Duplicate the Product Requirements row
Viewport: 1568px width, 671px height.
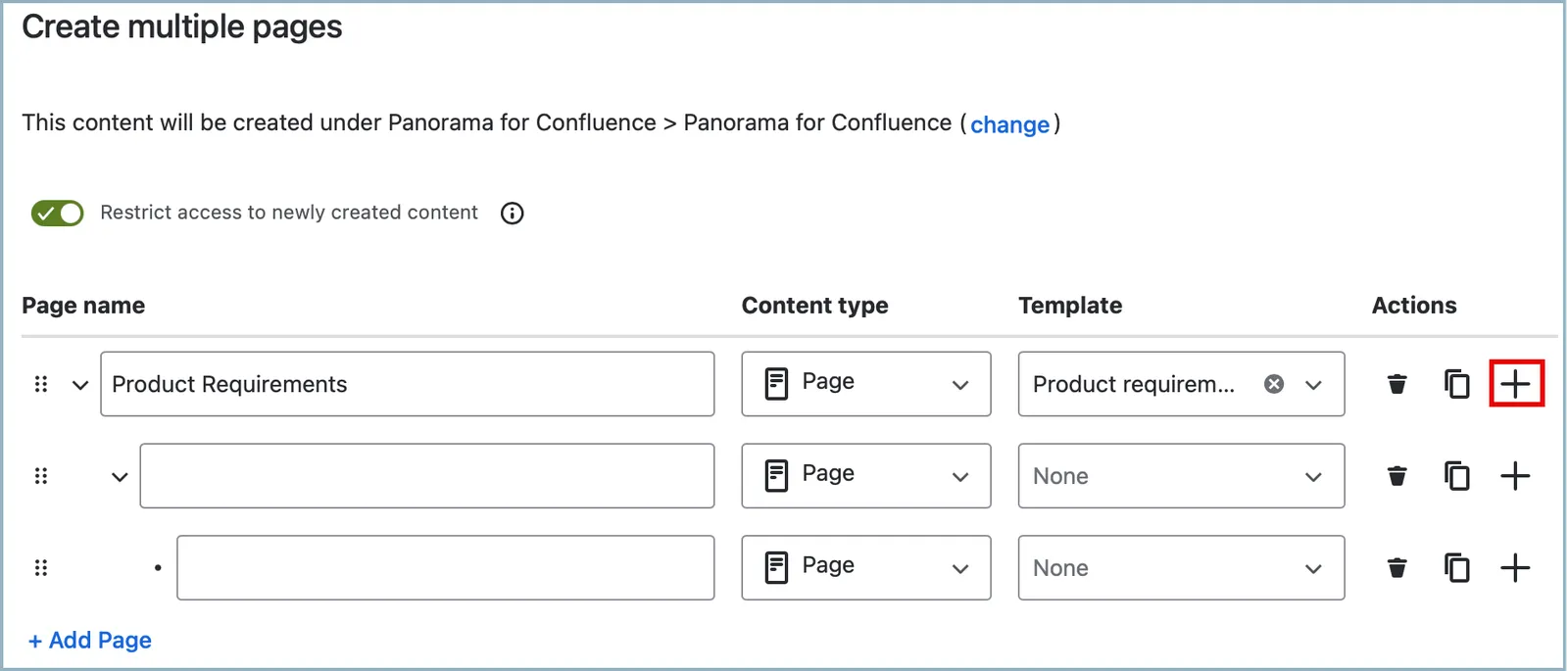click(1456, 384)
